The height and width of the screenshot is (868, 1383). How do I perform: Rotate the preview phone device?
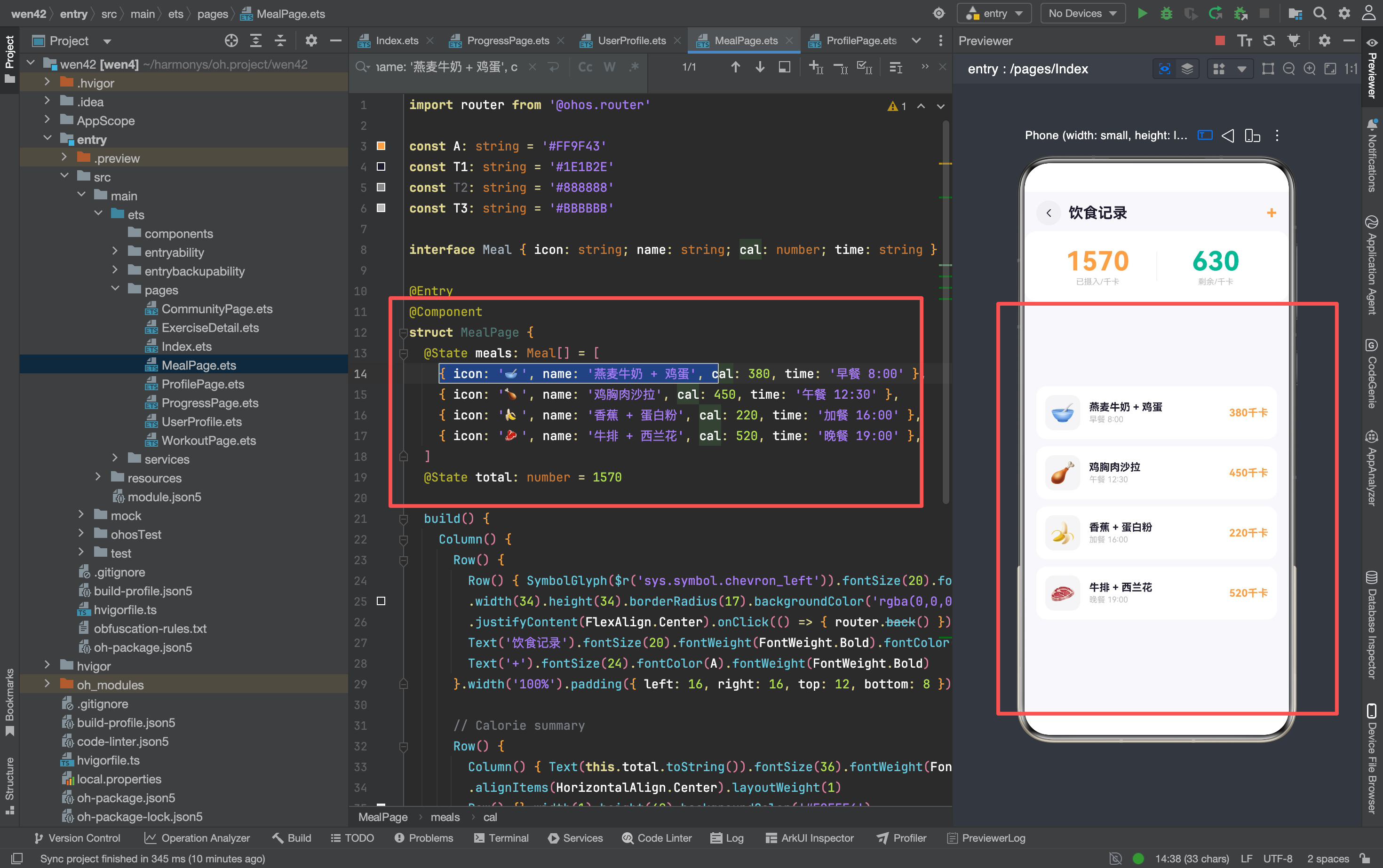1252,135
